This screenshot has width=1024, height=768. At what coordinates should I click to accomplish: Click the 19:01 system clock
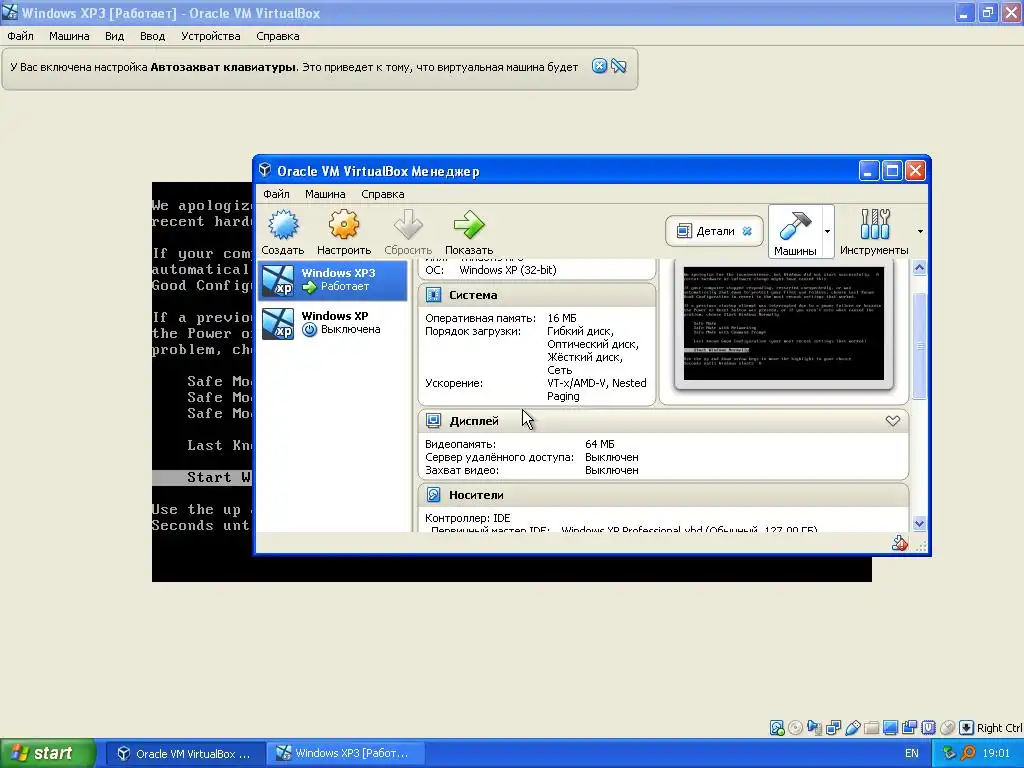996,753
